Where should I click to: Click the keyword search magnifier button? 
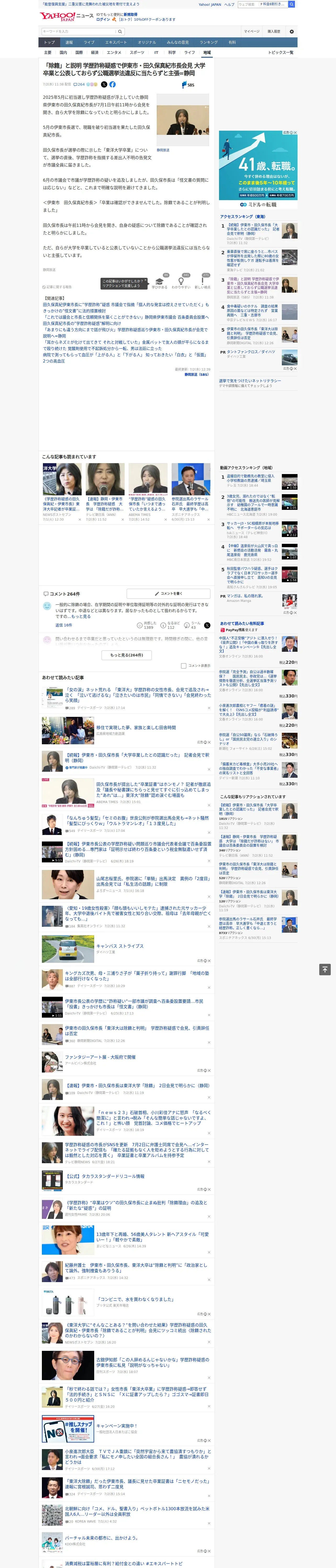coord(120,31)
